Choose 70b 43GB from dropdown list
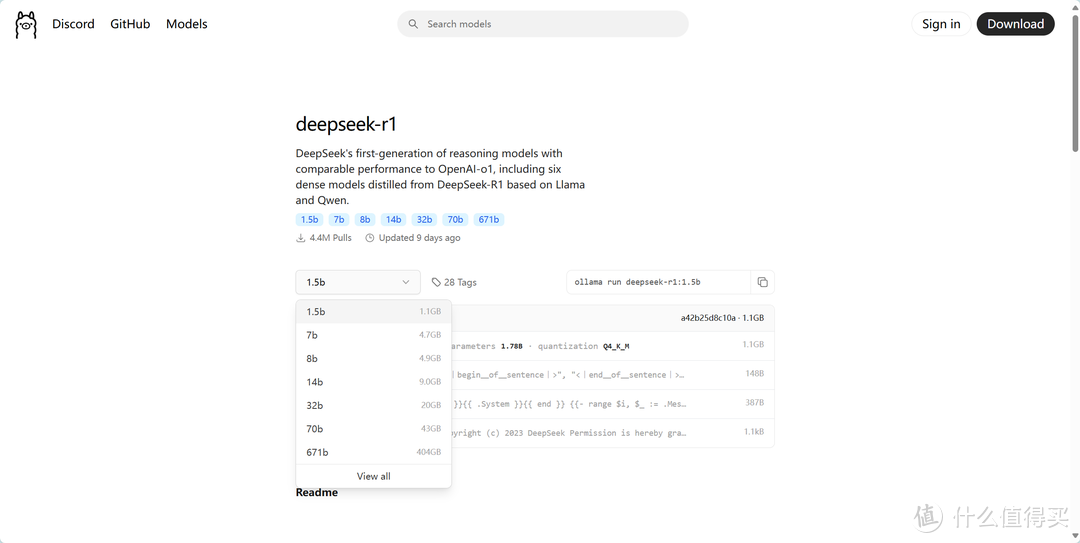 [373, 429]
